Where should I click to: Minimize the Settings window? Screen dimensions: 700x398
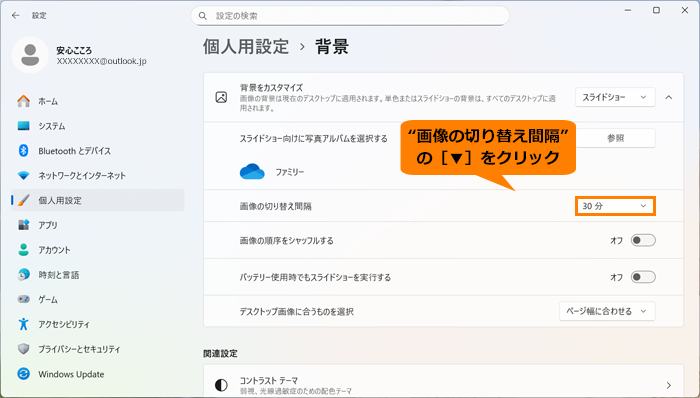628,10
